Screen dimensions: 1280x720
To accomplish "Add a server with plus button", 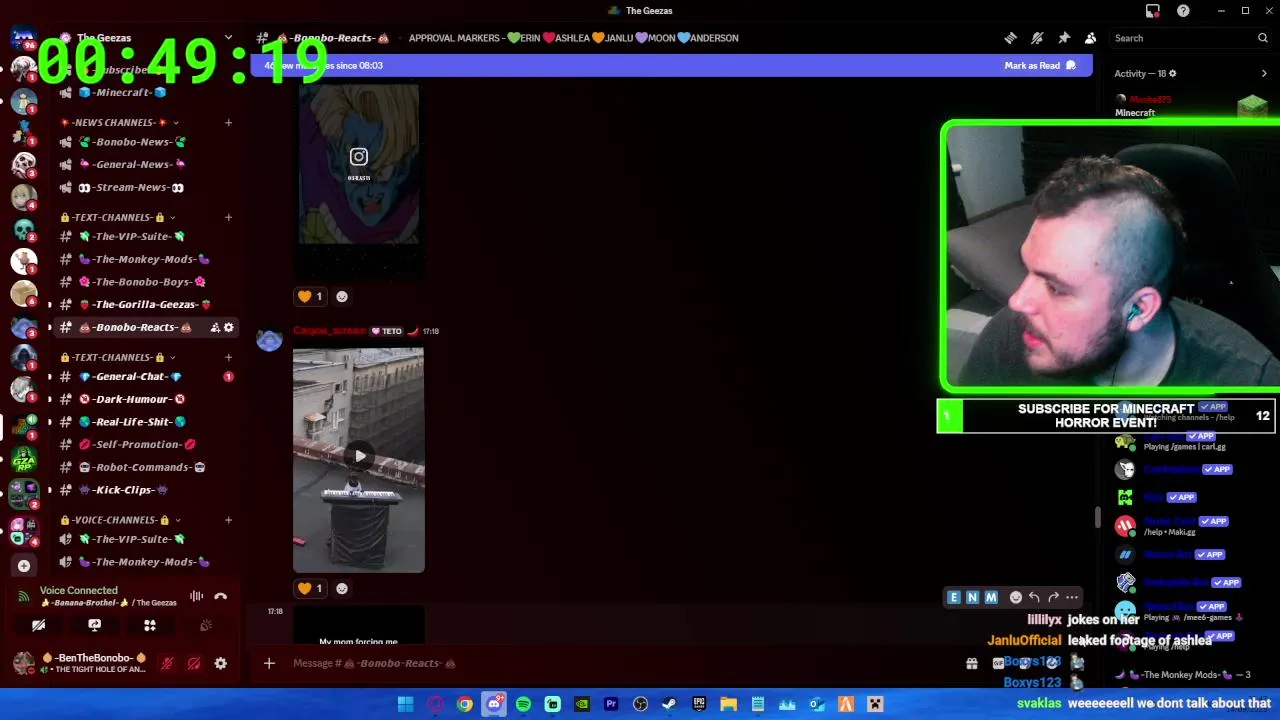I will (x=24, y=566).
